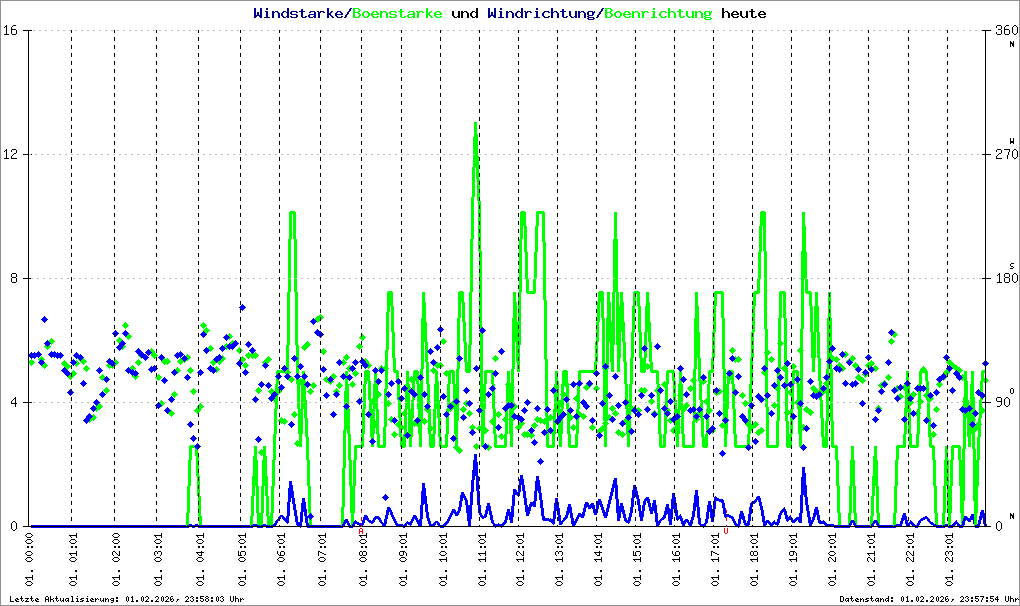Click the '01. 02:00' time label

[116, 560]
